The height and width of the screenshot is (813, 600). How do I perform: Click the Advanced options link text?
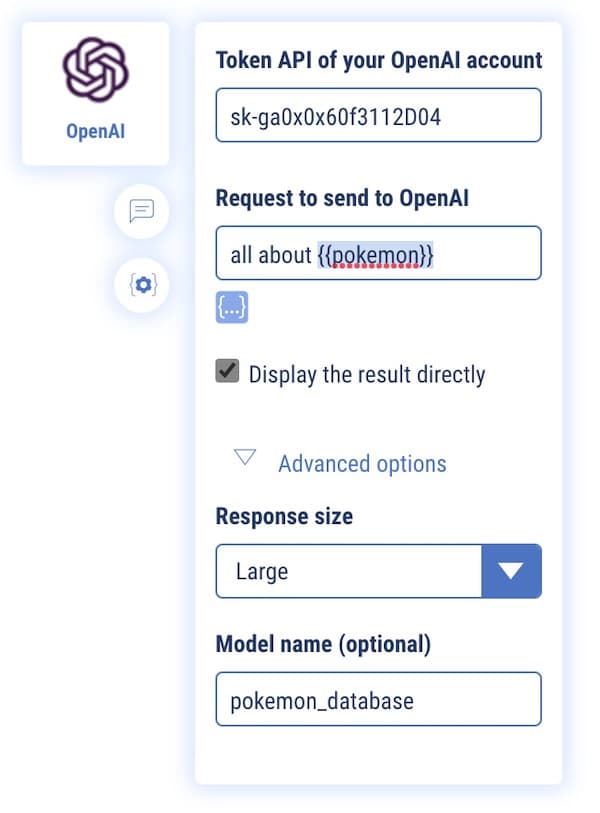click(x=362, y=464)
